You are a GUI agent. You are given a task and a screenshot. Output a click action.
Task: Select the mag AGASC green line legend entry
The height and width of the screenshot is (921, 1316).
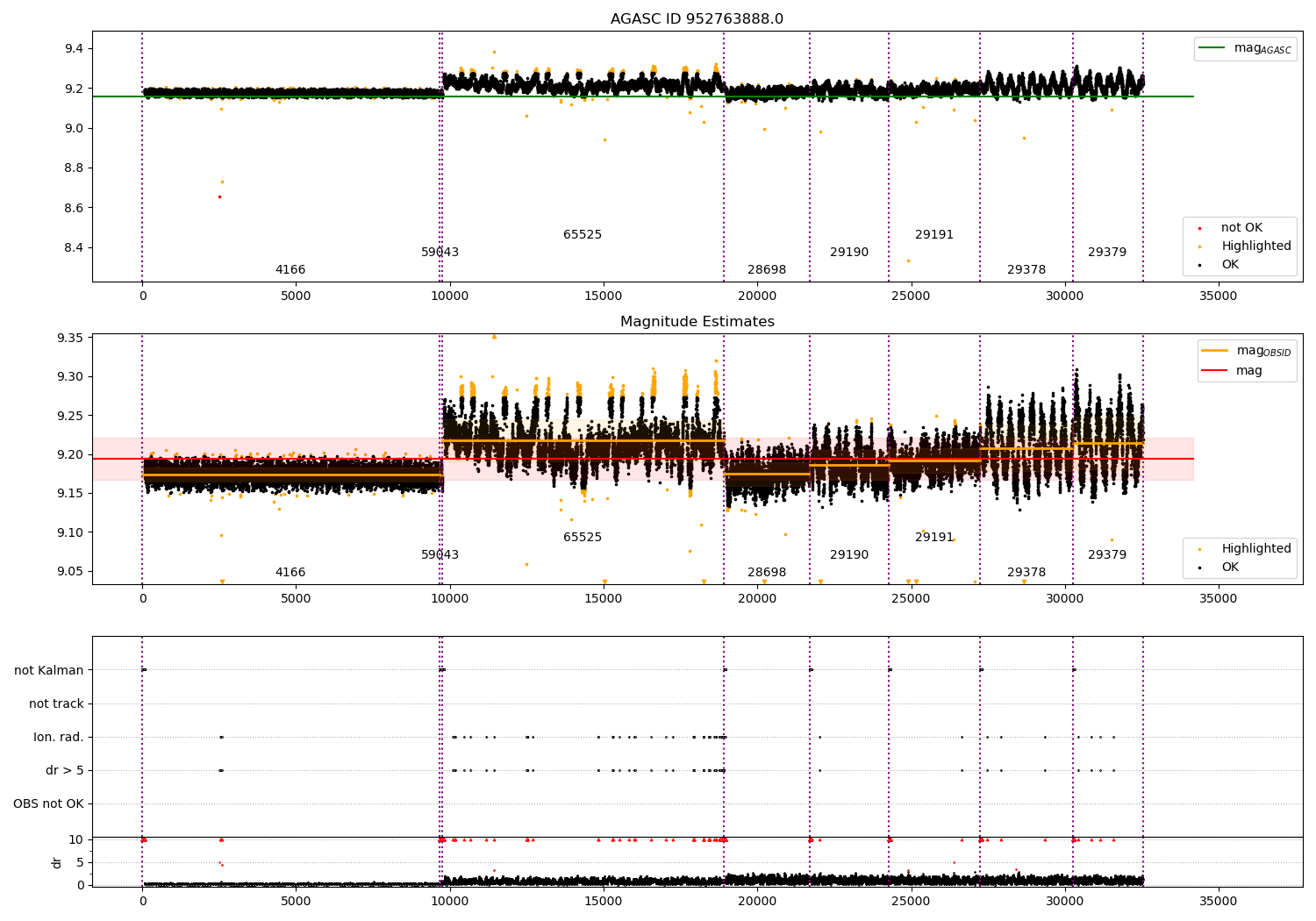click(1245, 48)
